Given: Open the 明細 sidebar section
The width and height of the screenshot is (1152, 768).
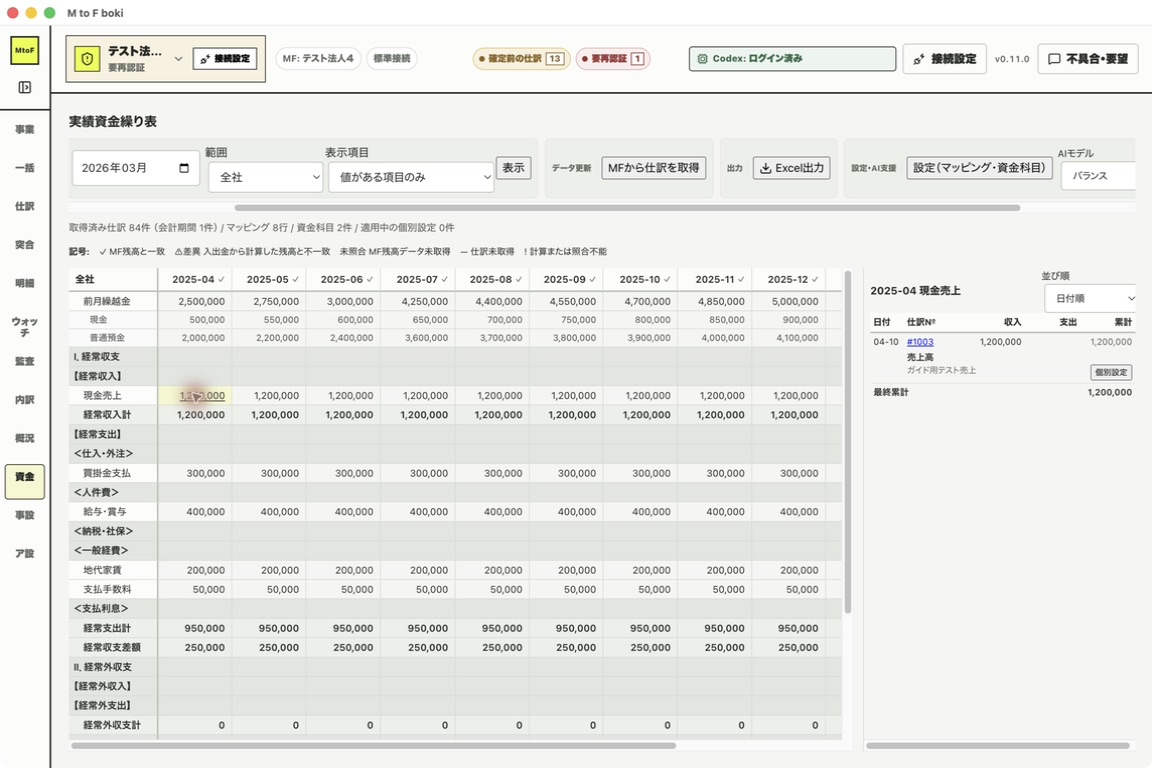Looking at the screenshot, I should point(24,282).
